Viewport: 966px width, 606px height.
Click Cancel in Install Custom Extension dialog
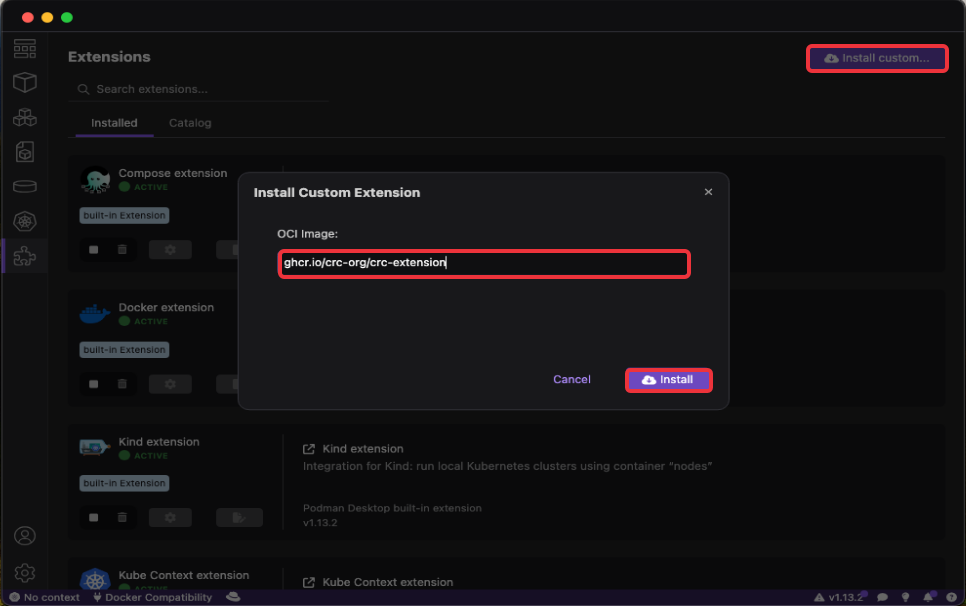point(571,379)
